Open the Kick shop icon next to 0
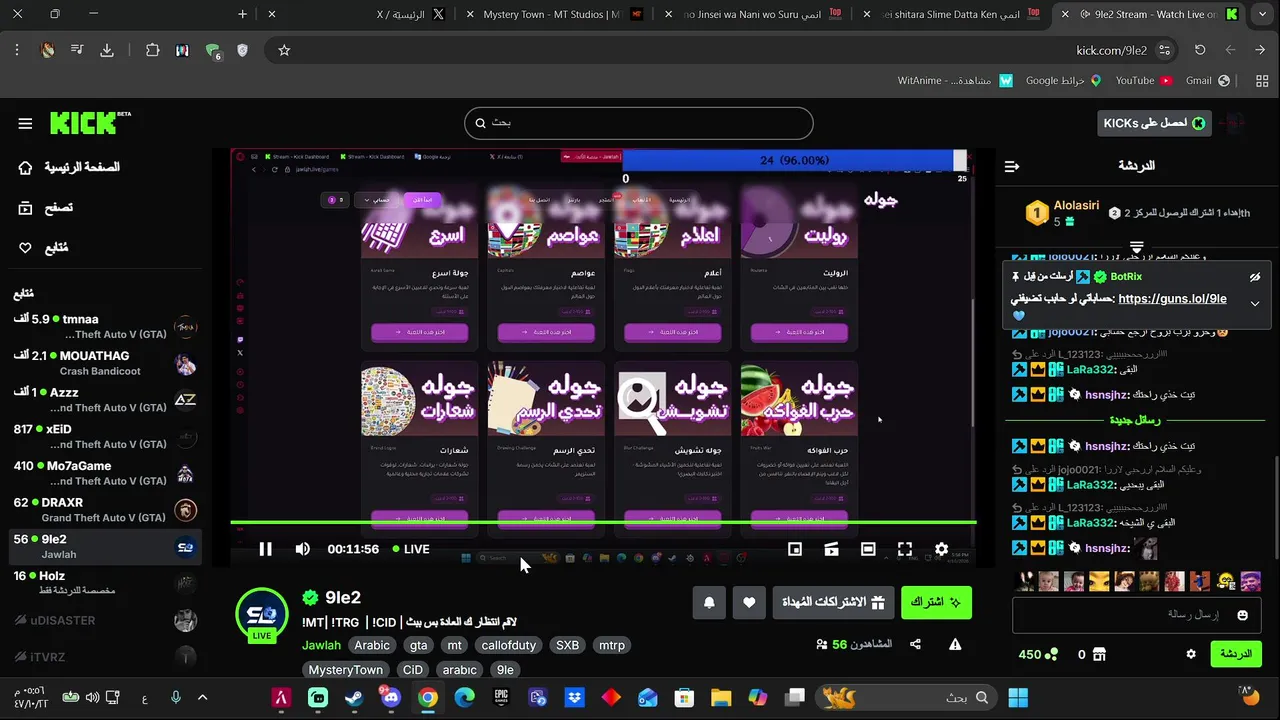 pyautogui.click(x=1099, y=654)
